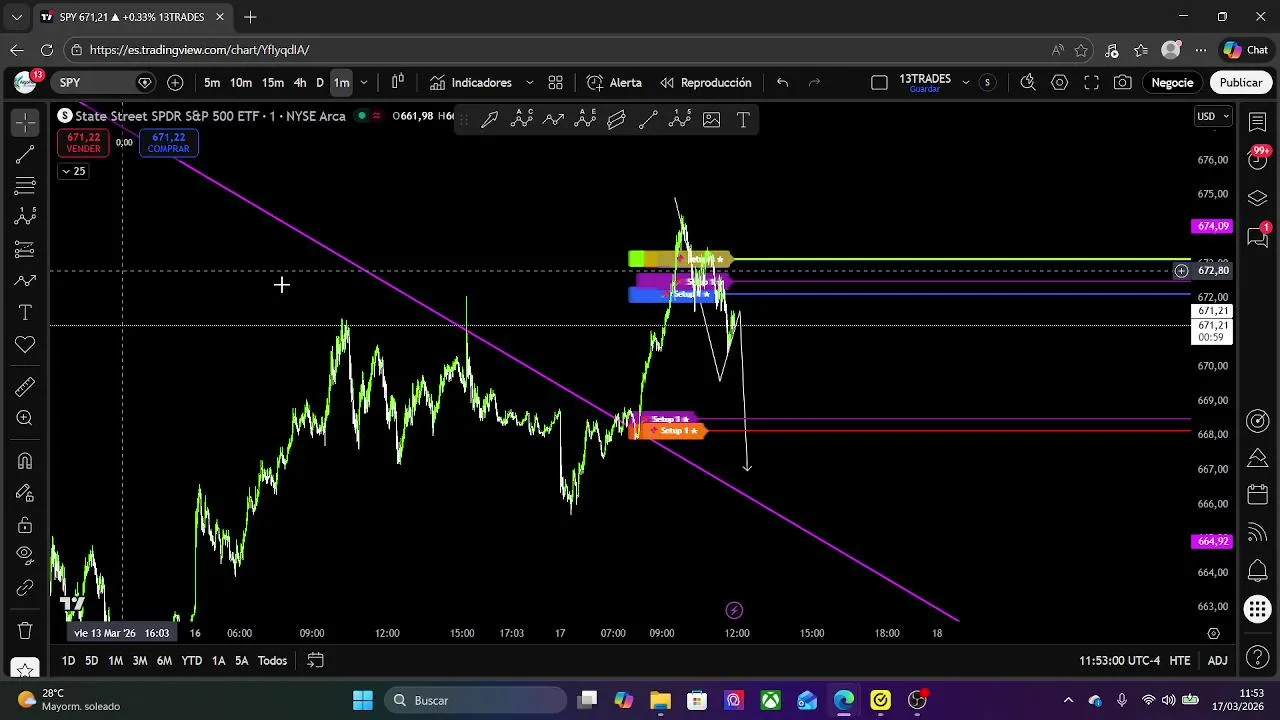The height and width of the screenshot is (720, 1280).
Task: Open the Indicadores panel
Action: [470, 83]
